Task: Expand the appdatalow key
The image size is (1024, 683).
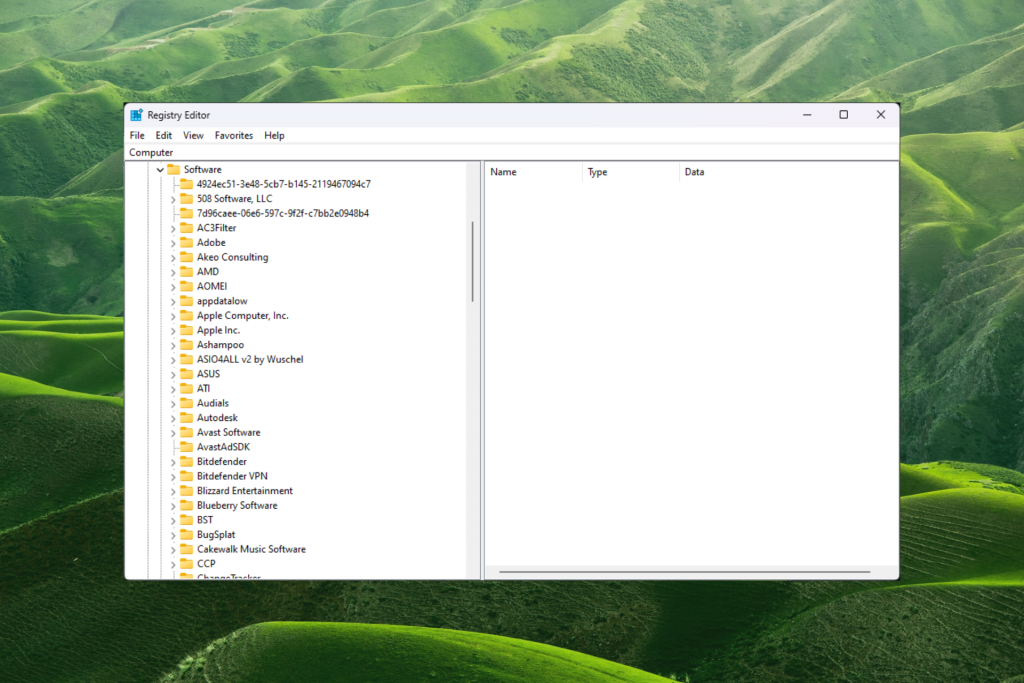Action: (173, 302)
